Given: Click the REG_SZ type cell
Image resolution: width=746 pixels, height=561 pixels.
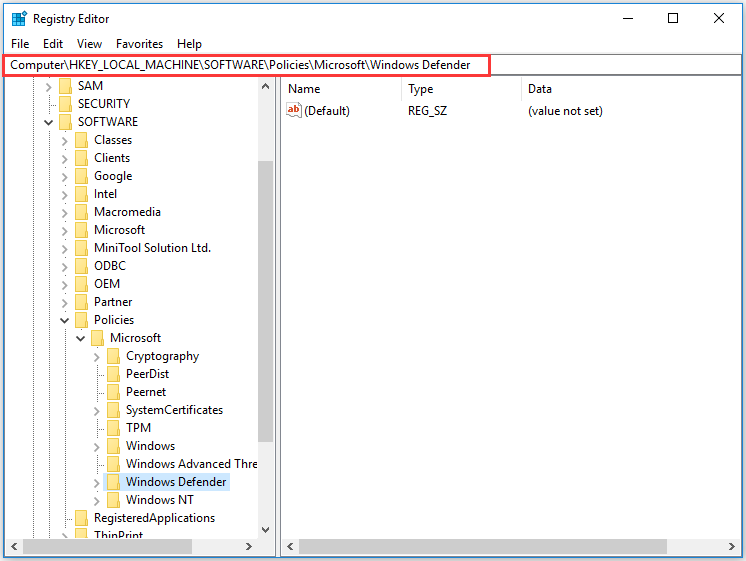Looking at the screenshot, I should click(x=427, y=111).
